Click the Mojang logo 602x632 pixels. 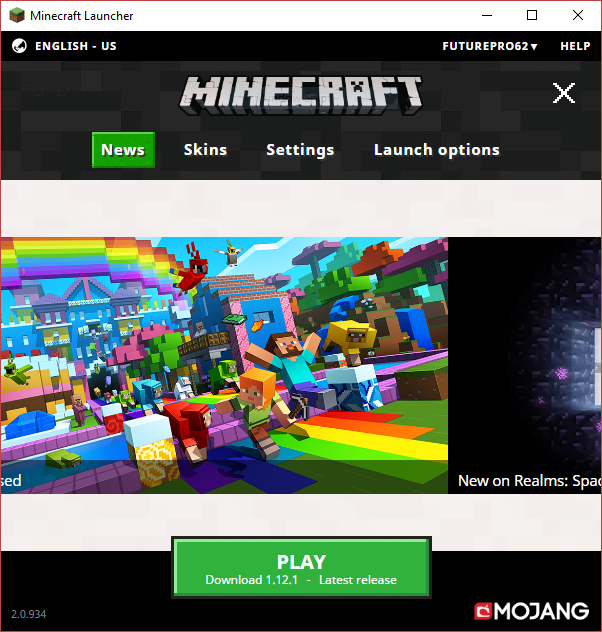(531, 611)
